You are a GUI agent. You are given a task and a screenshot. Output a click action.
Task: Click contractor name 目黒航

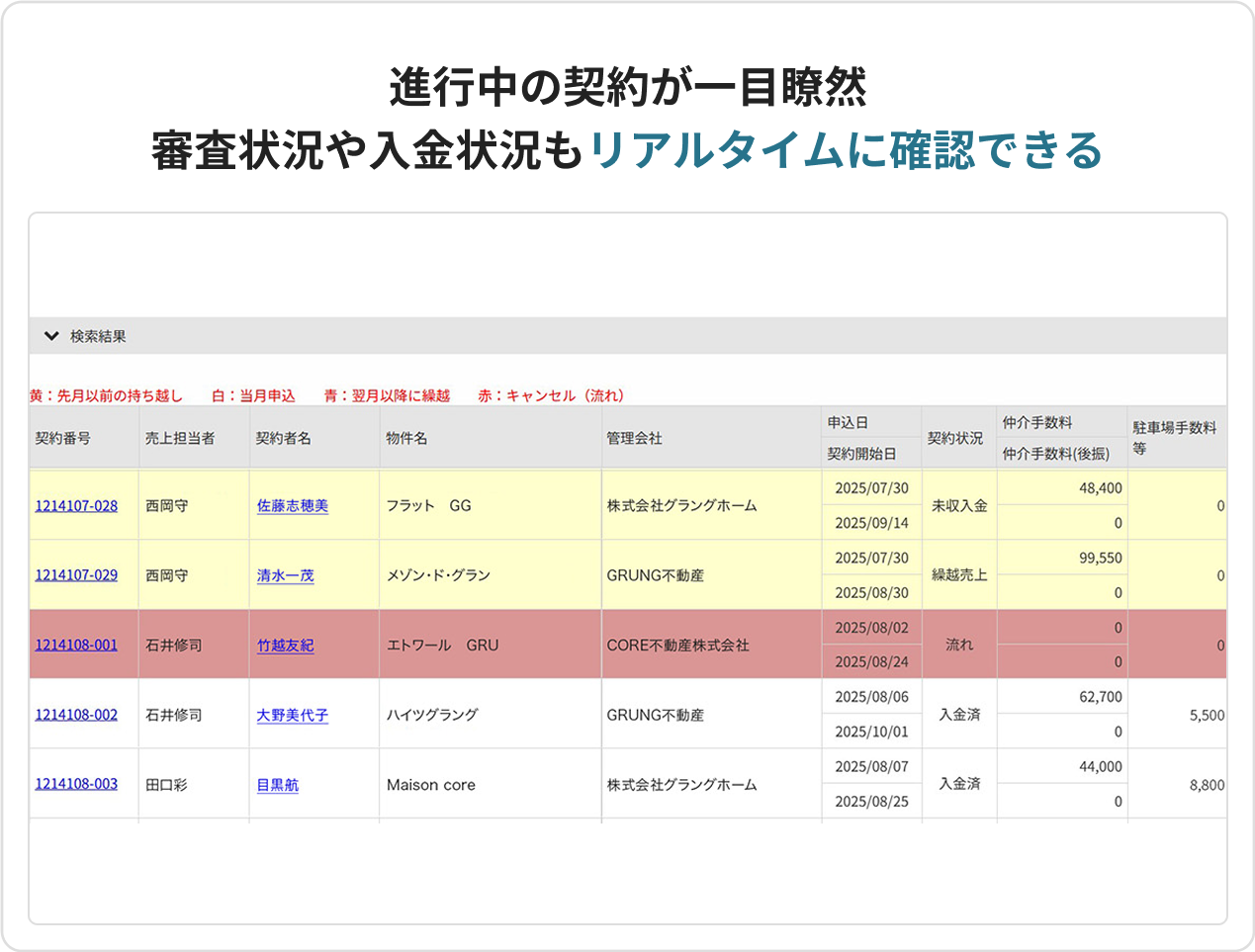[277, 785]
